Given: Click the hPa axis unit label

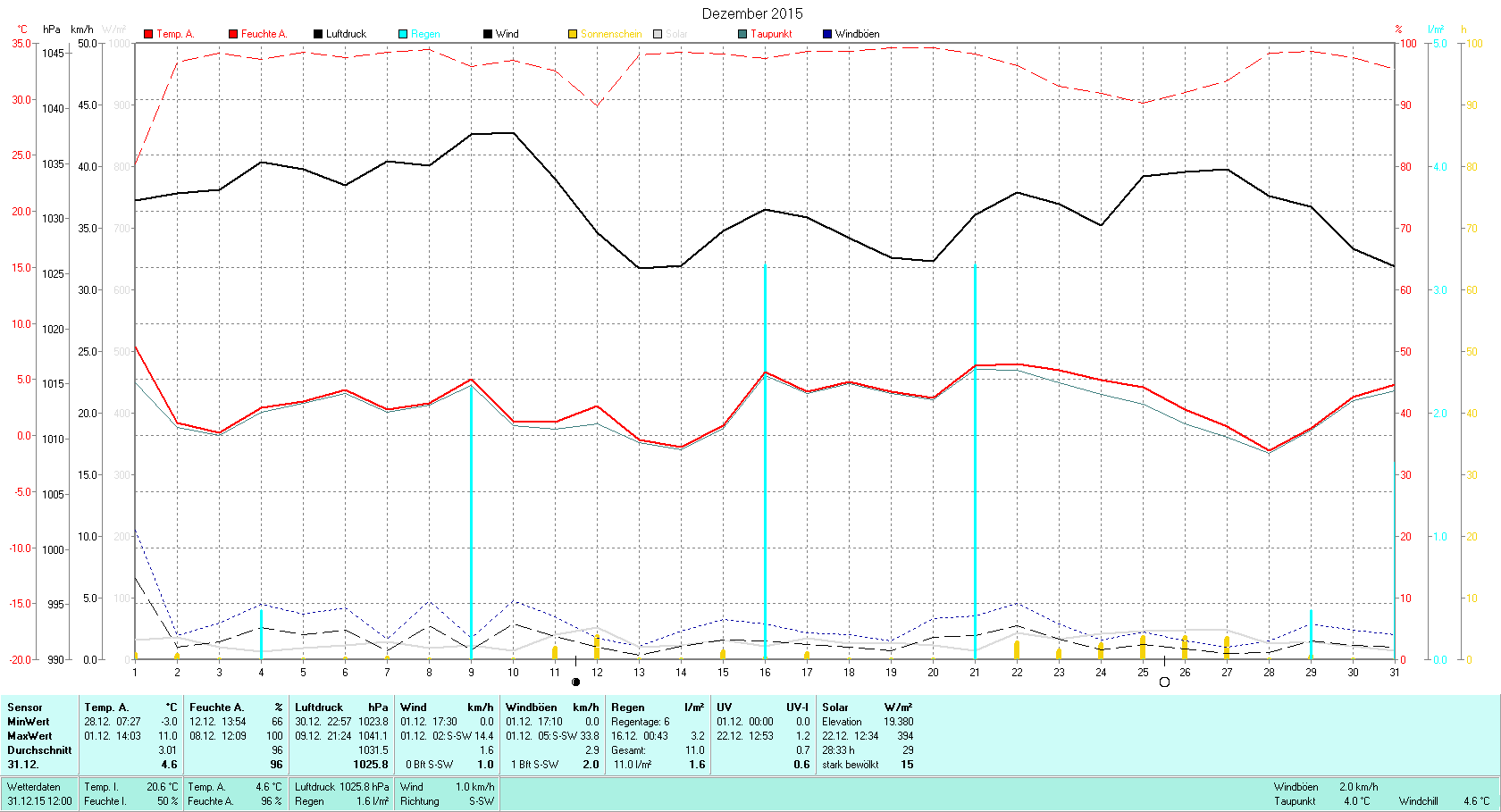Looking at the screenshot, I should 52,29.
